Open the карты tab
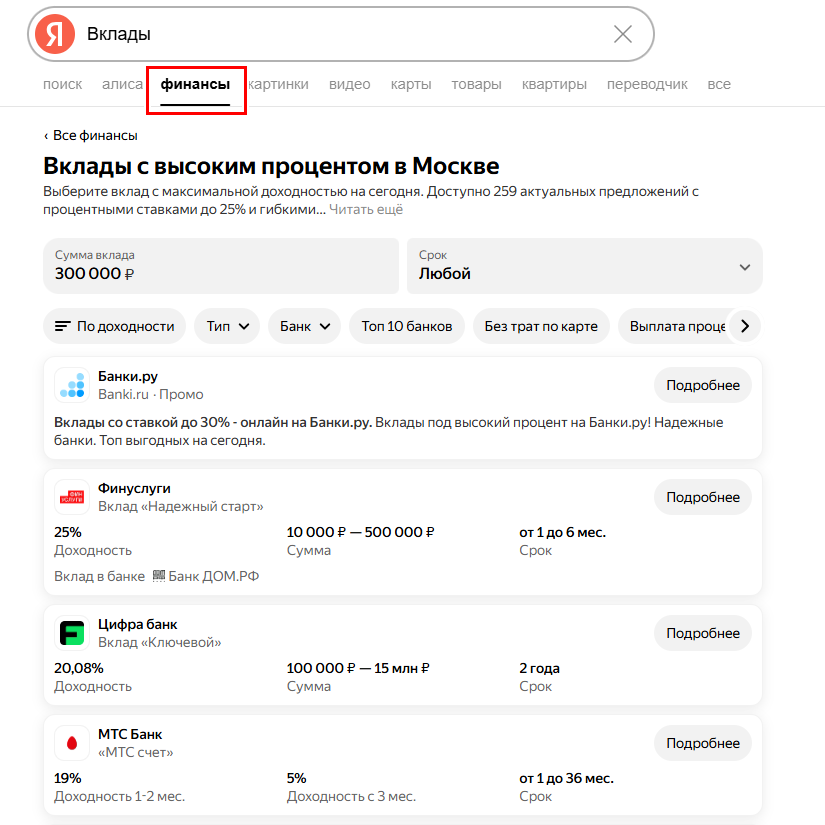This screenshot has height=825, width=825. coord(411,84)
